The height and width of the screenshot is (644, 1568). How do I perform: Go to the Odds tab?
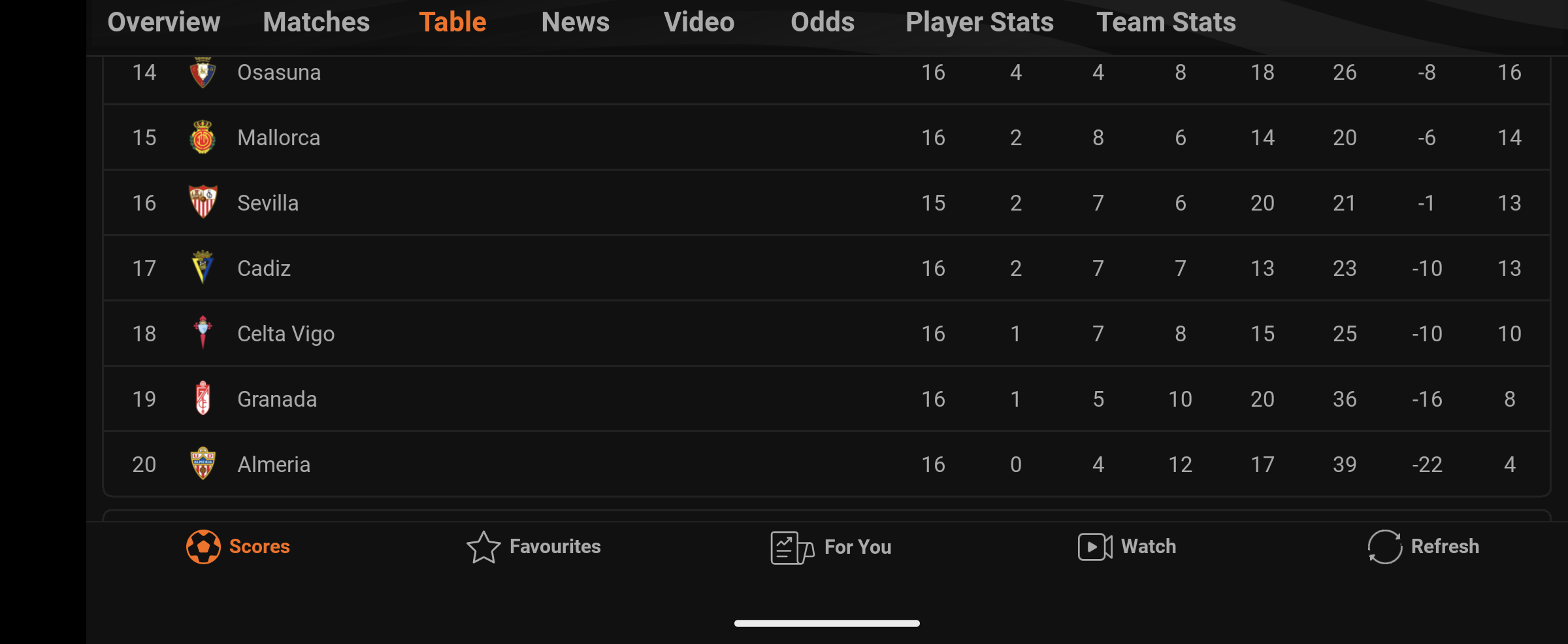823,22
